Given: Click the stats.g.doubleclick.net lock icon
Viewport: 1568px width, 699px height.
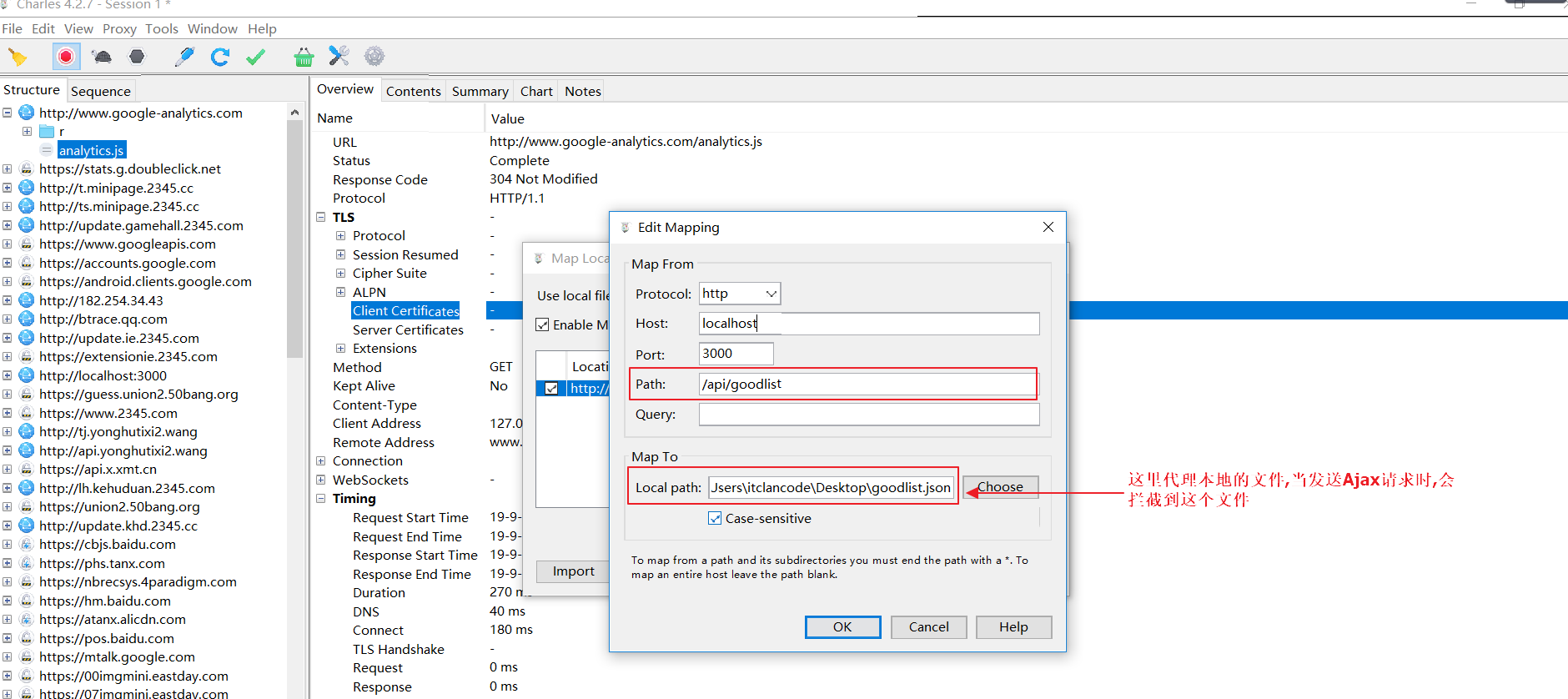Looking at the screenshot, I should click(27, 168).
